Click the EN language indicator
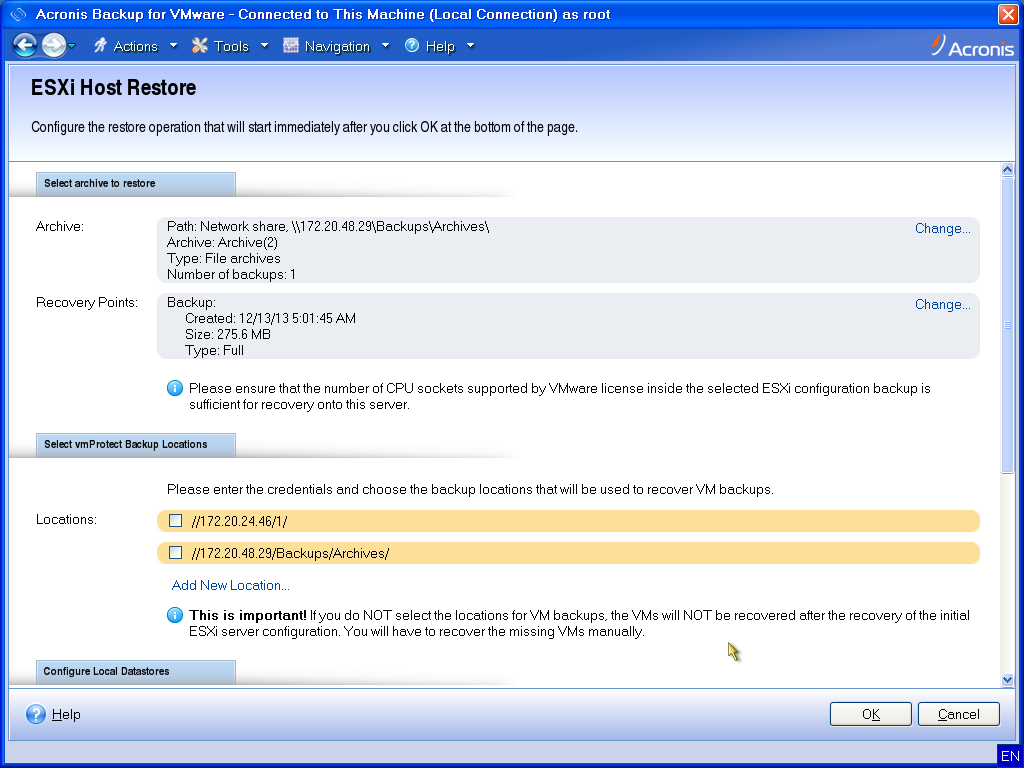This screenshot has height=768, width=1024. click(1010, 756)
